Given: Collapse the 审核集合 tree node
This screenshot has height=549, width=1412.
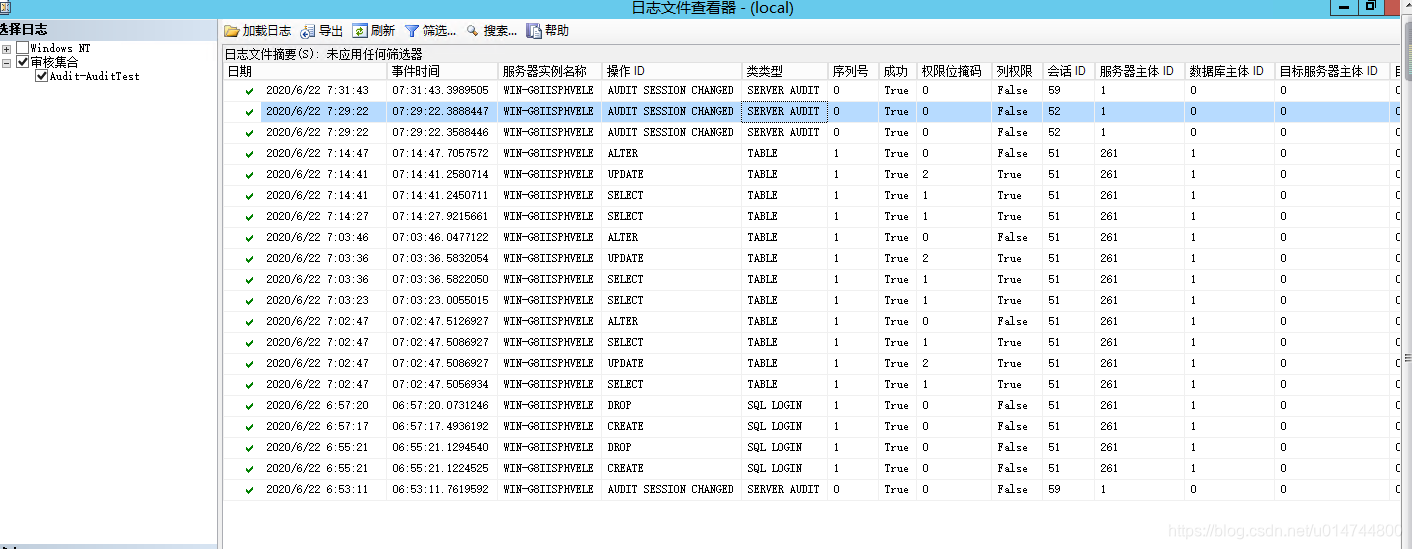Looking at the screenshot, I should point(6,62).
